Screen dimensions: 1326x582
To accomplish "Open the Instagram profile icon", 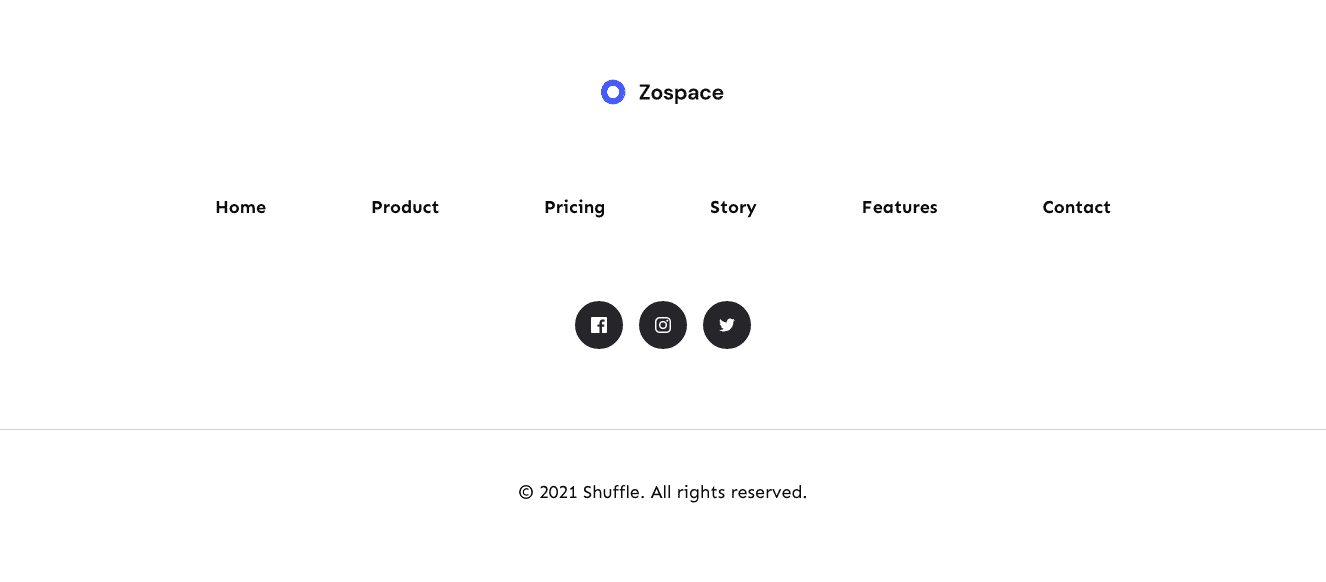I will 663,325.
